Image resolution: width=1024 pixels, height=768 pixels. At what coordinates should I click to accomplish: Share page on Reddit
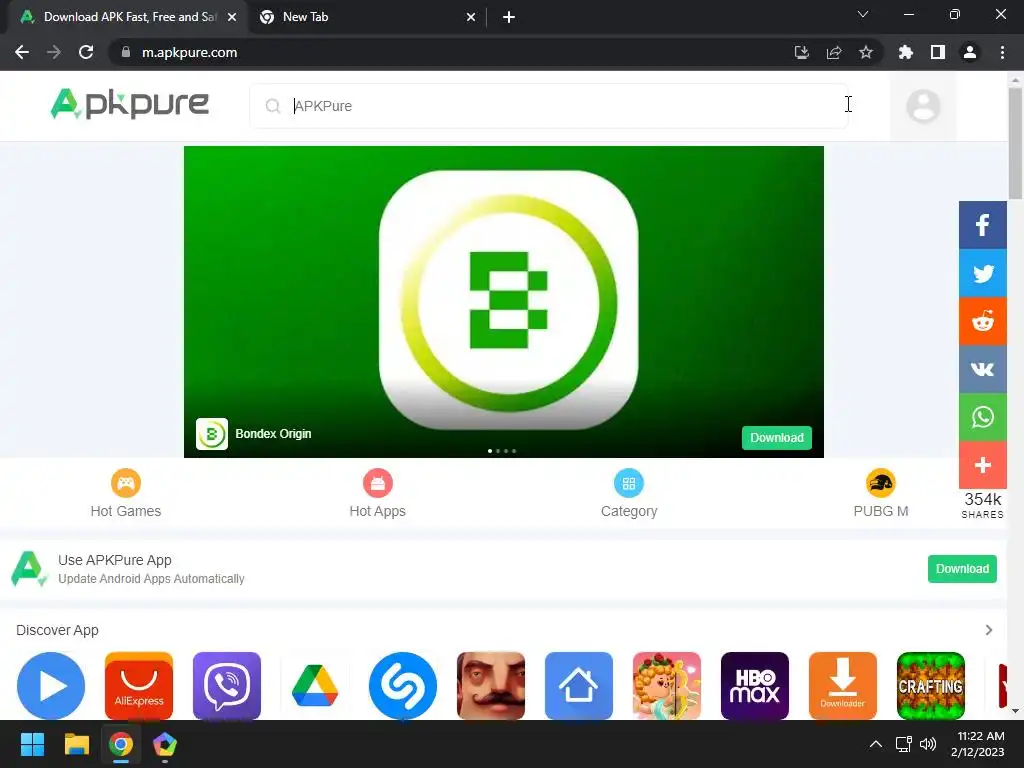[982, 321]
